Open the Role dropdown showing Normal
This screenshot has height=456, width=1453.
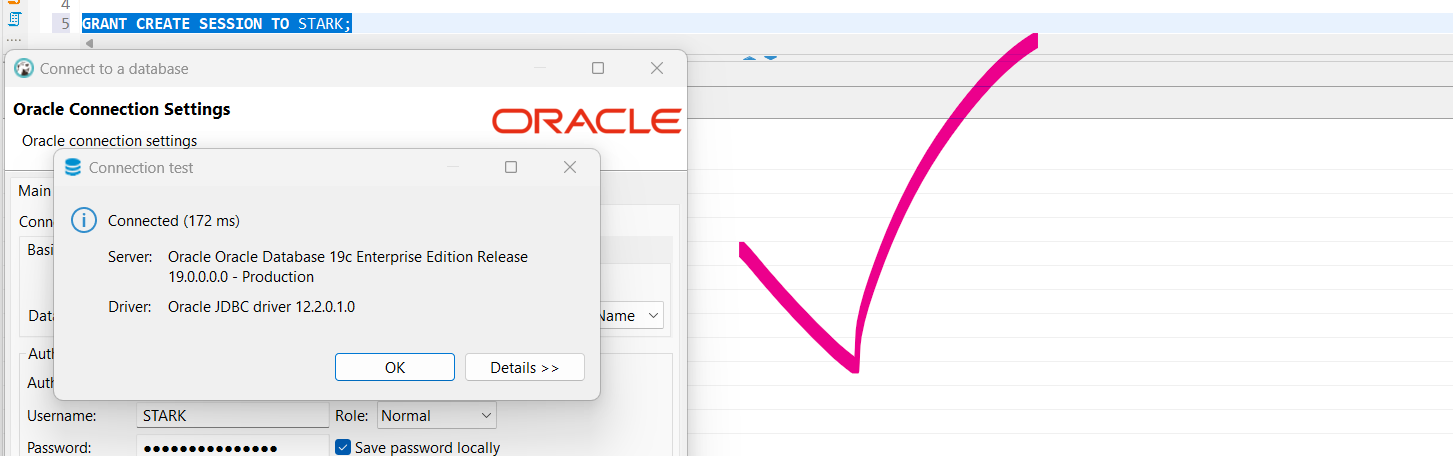tap(437, 416)
